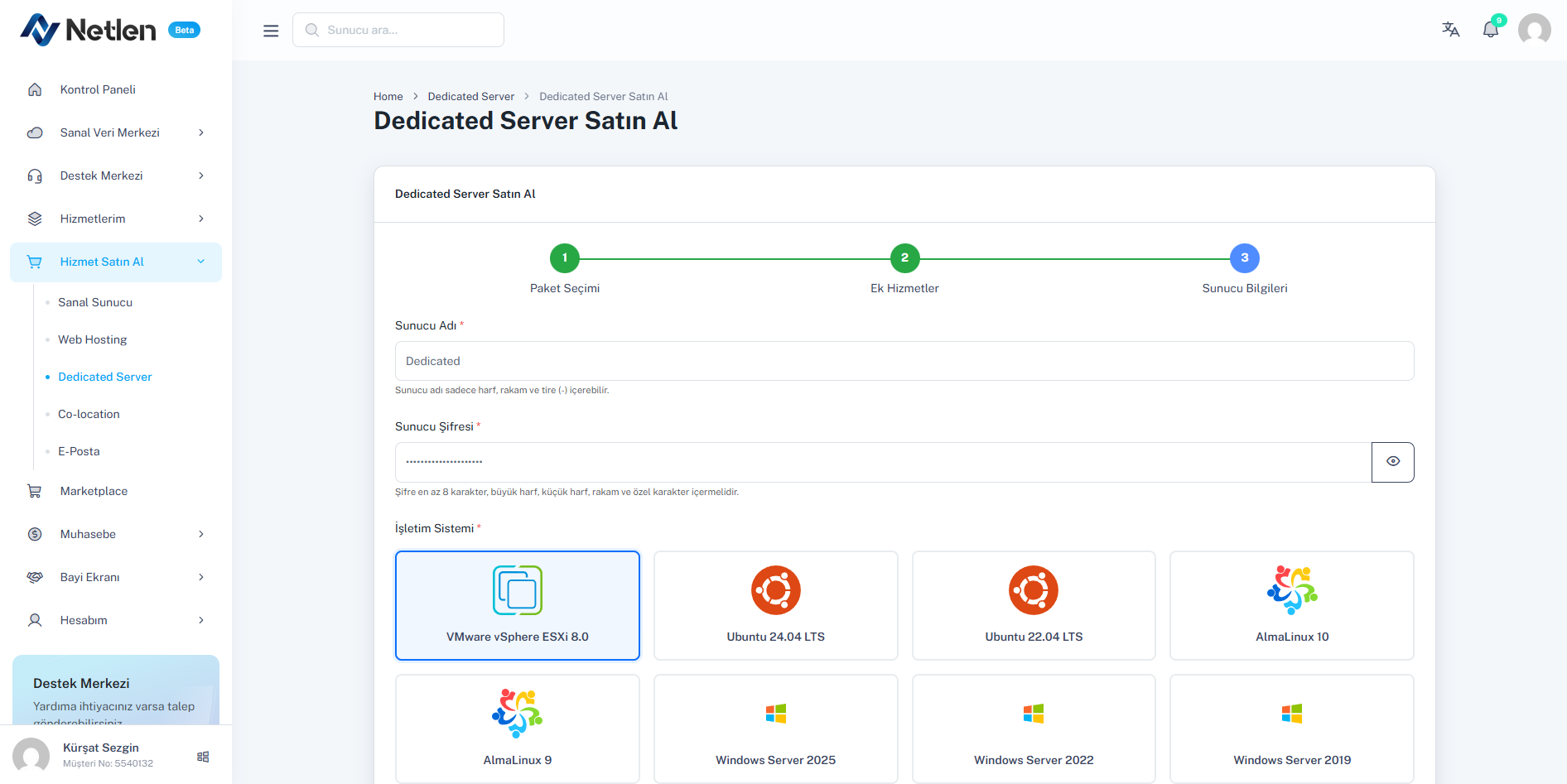Click the grid icon beside Kürşat Sezgin
The width and height of the screenshot is (1567, 784).
[203, 757]
